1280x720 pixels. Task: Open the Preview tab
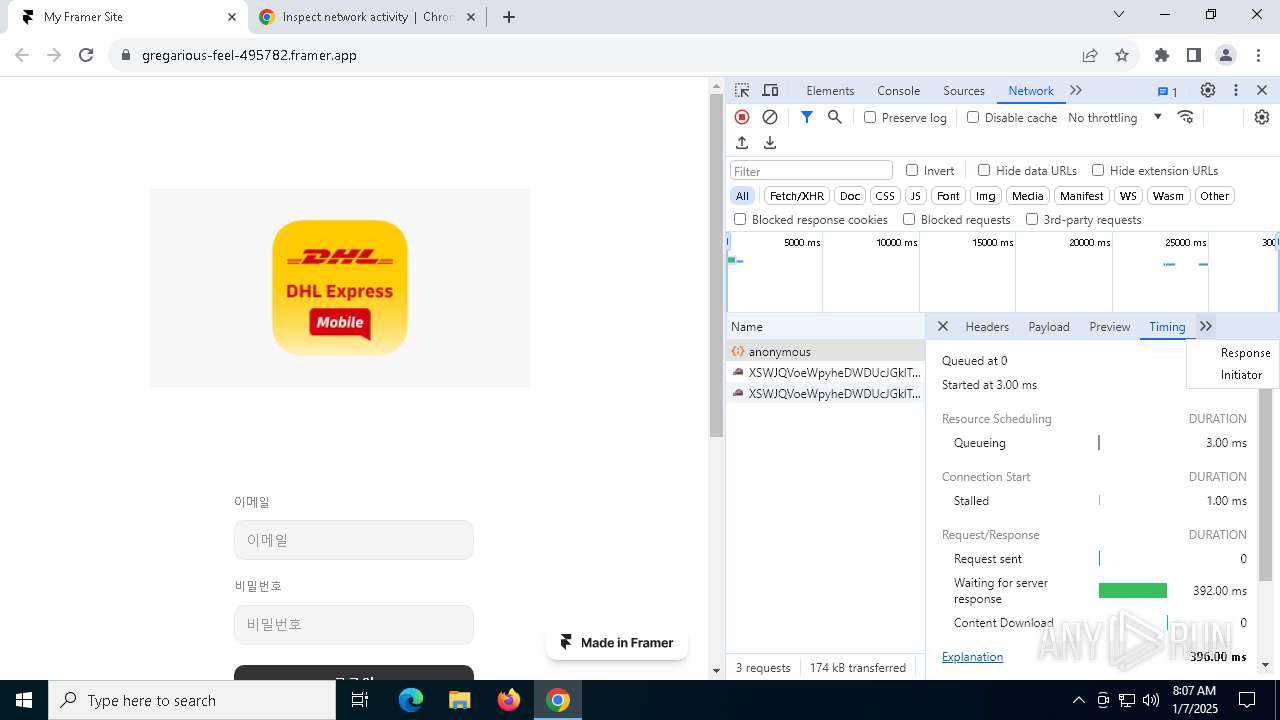(x=1110, y=326)
